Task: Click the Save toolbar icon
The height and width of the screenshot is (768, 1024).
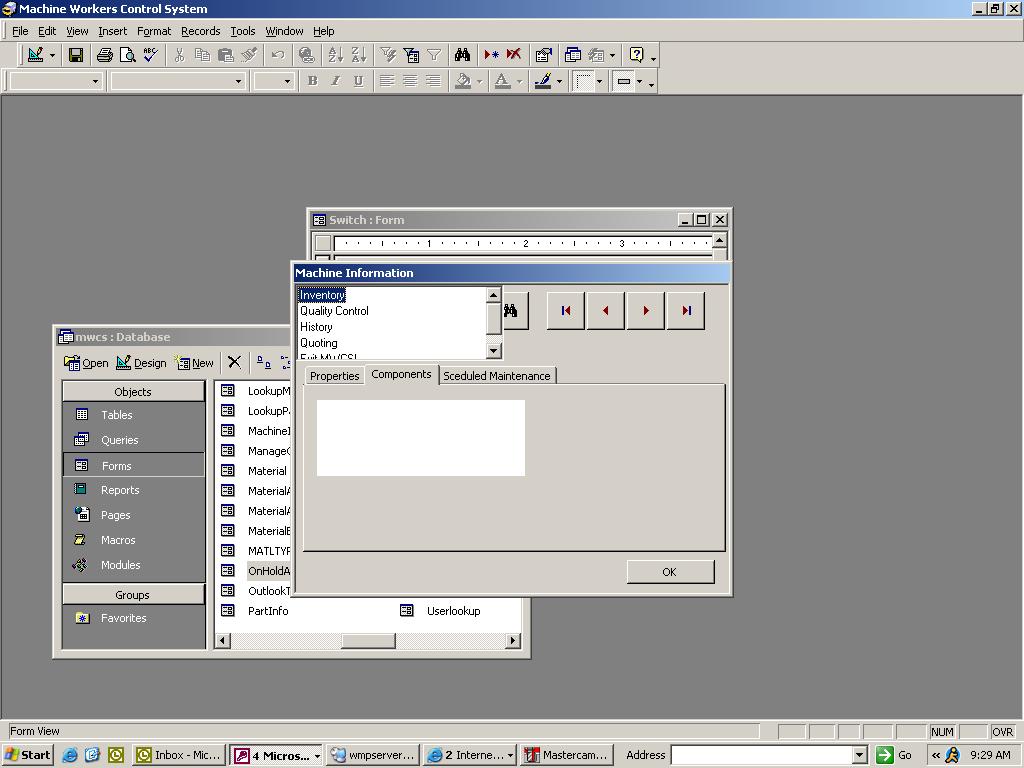Action: click(75, 55)
